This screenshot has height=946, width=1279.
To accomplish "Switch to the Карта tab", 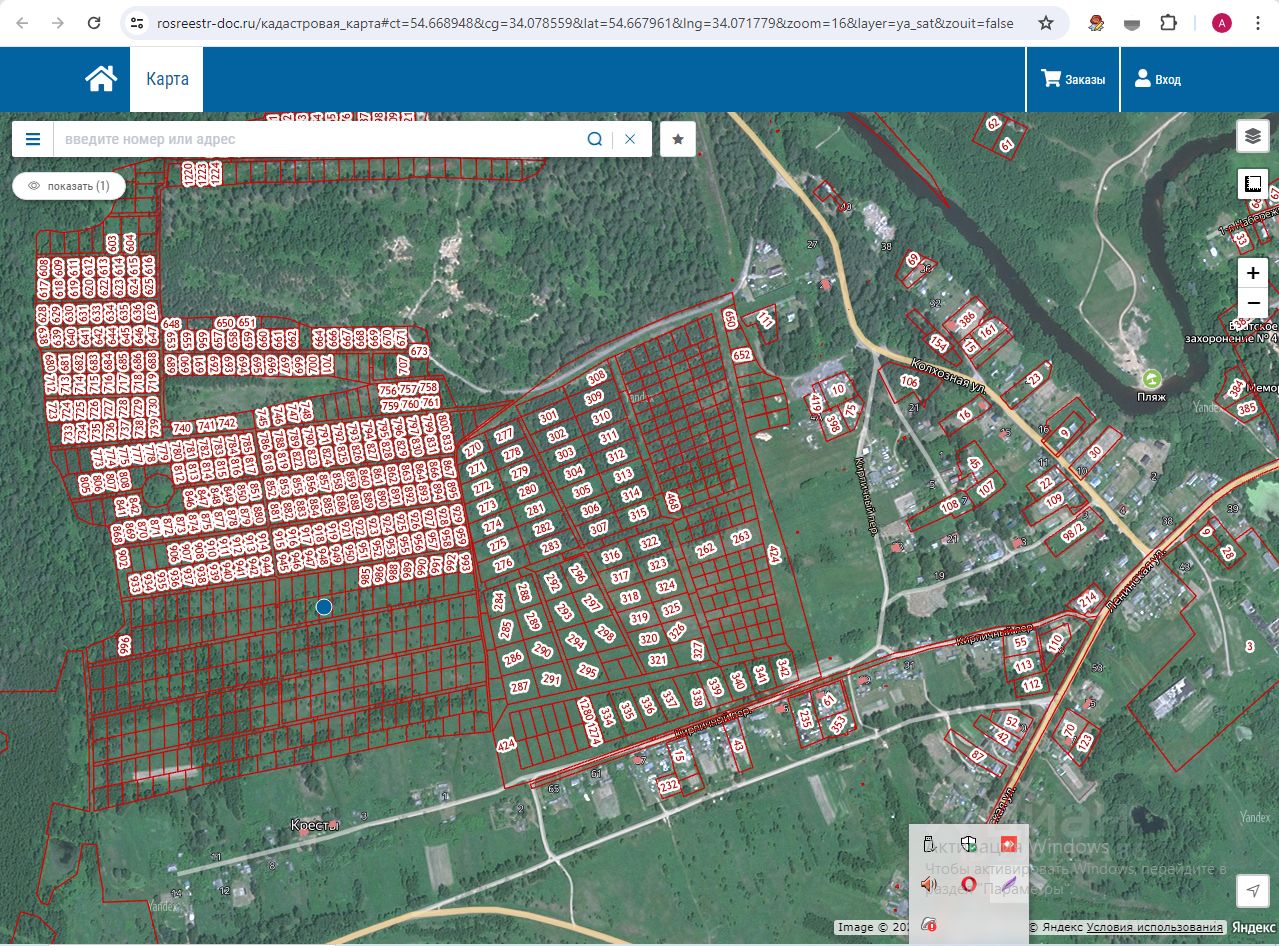I will click(167, 79).
